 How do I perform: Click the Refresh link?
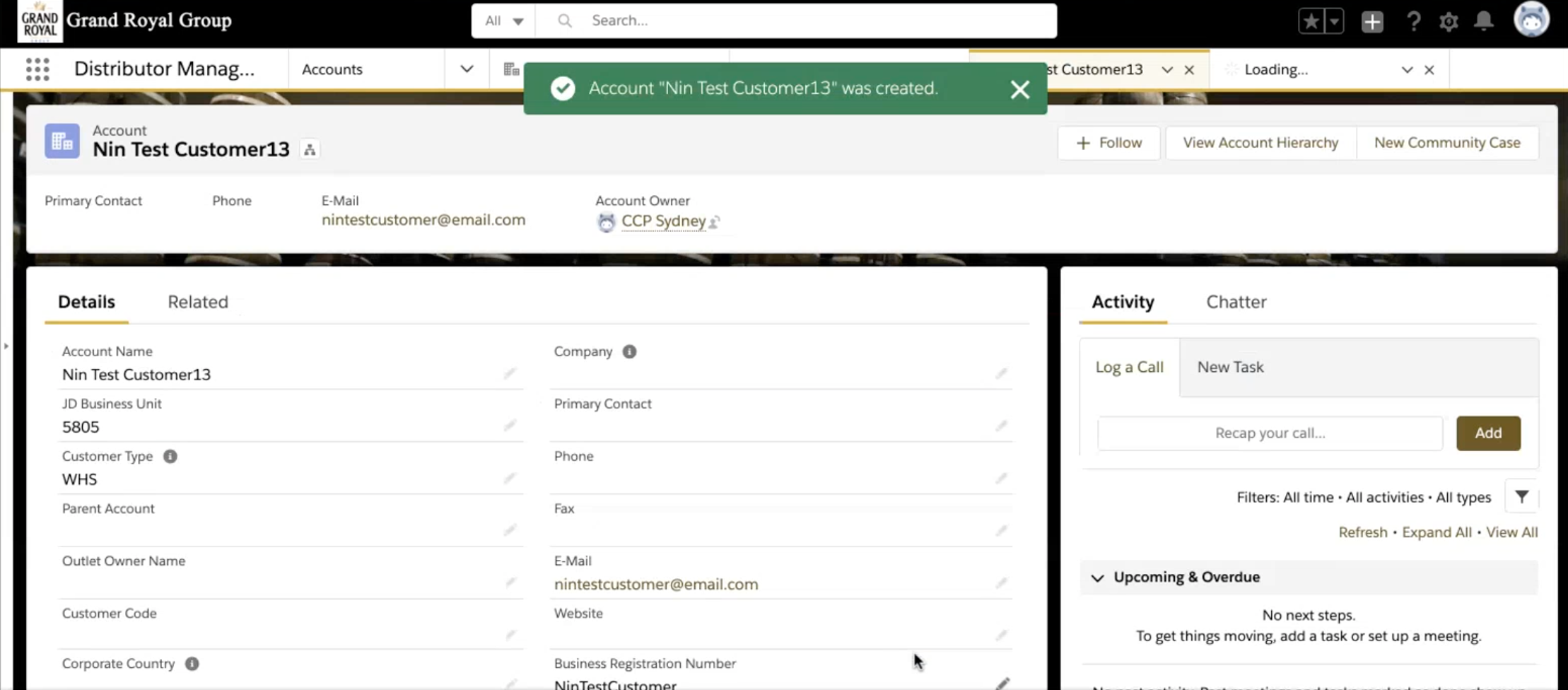(1362, 532)
